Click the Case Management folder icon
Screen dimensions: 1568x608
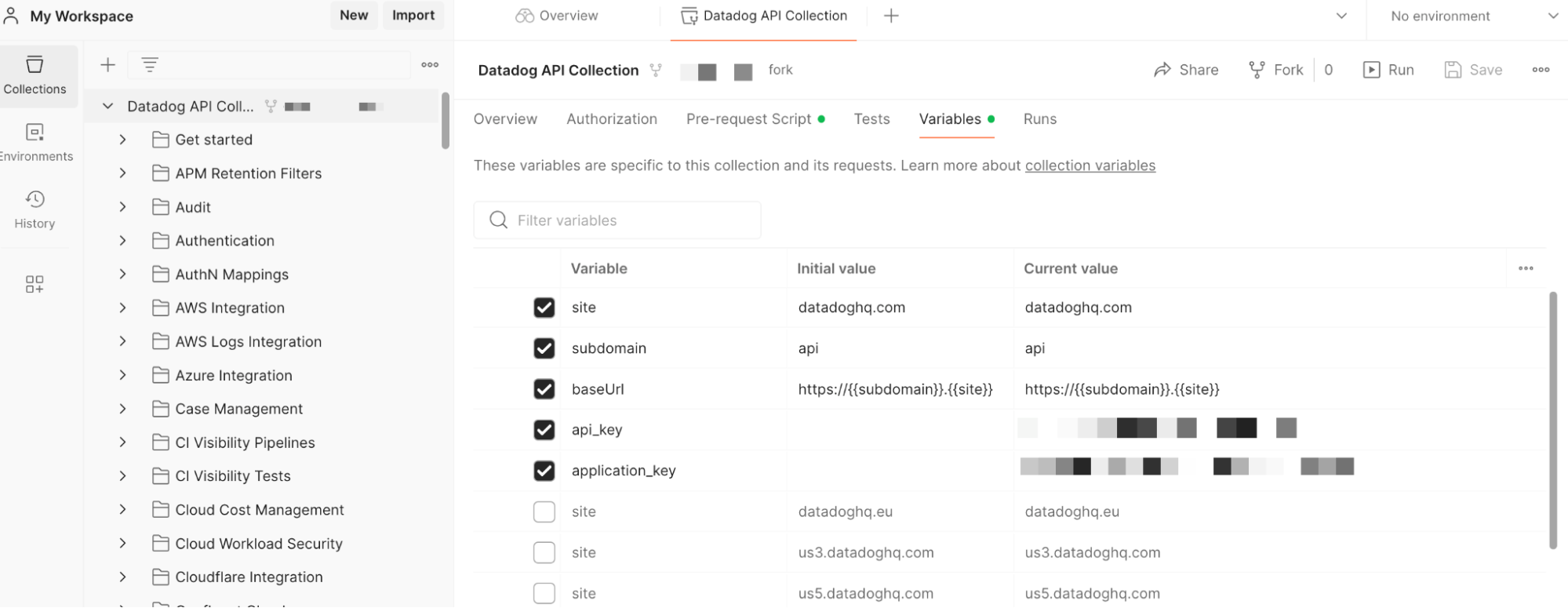click(x=161, y=409)
